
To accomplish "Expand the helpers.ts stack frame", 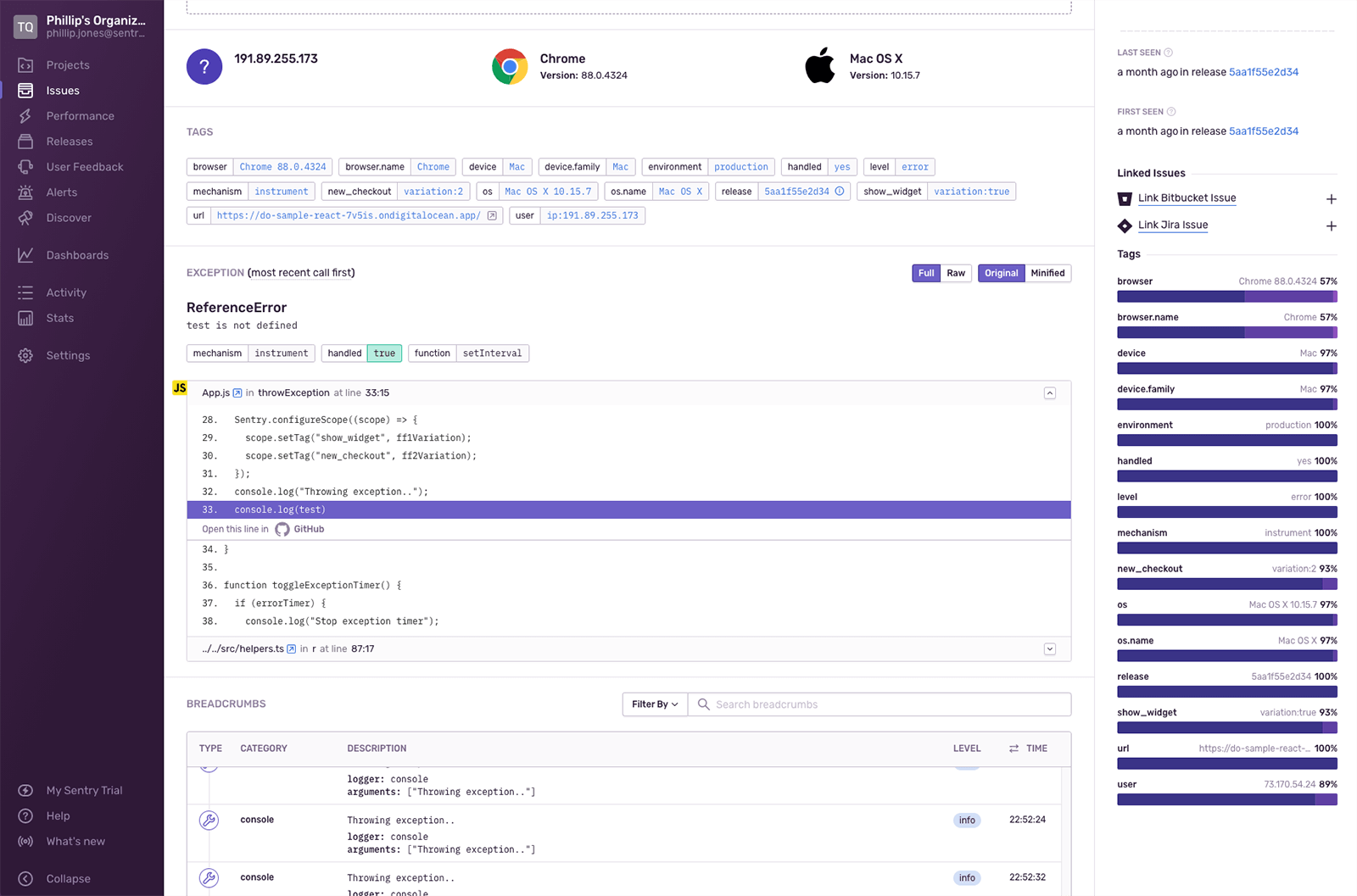I will tap(1050, 648).
